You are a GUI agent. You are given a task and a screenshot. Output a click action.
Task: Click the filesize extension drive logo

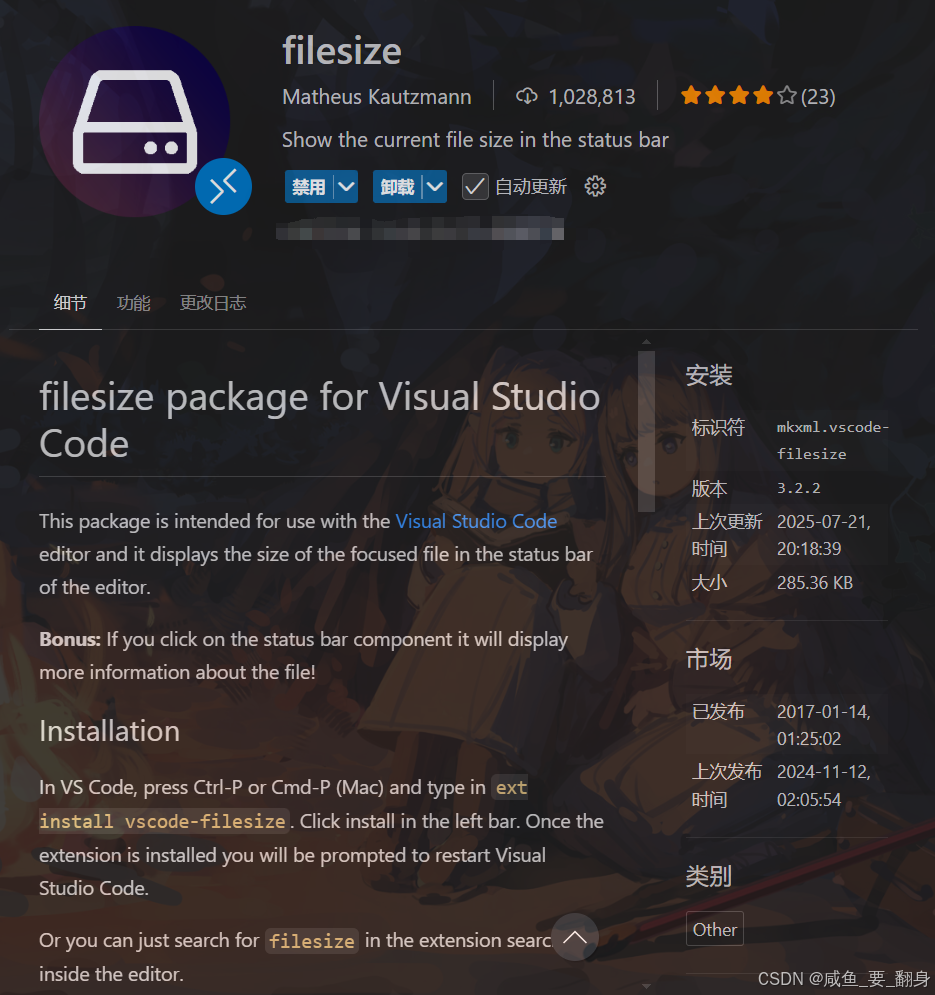135,122
